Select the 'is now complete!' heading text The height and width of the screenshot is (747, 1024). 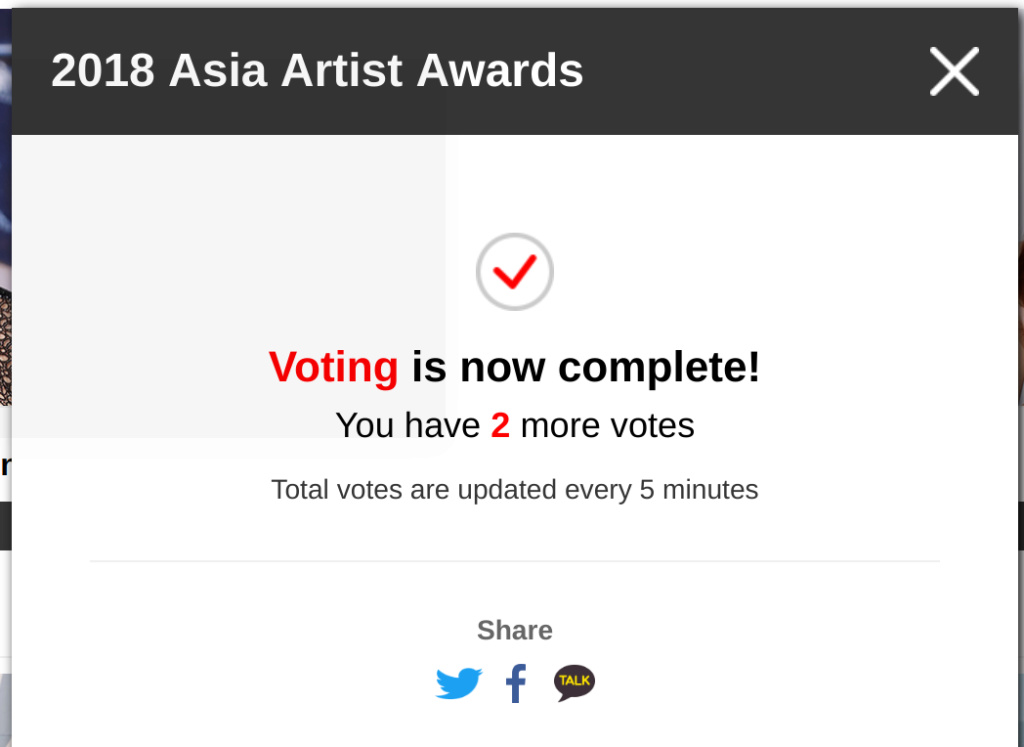(x=586, y=367)
